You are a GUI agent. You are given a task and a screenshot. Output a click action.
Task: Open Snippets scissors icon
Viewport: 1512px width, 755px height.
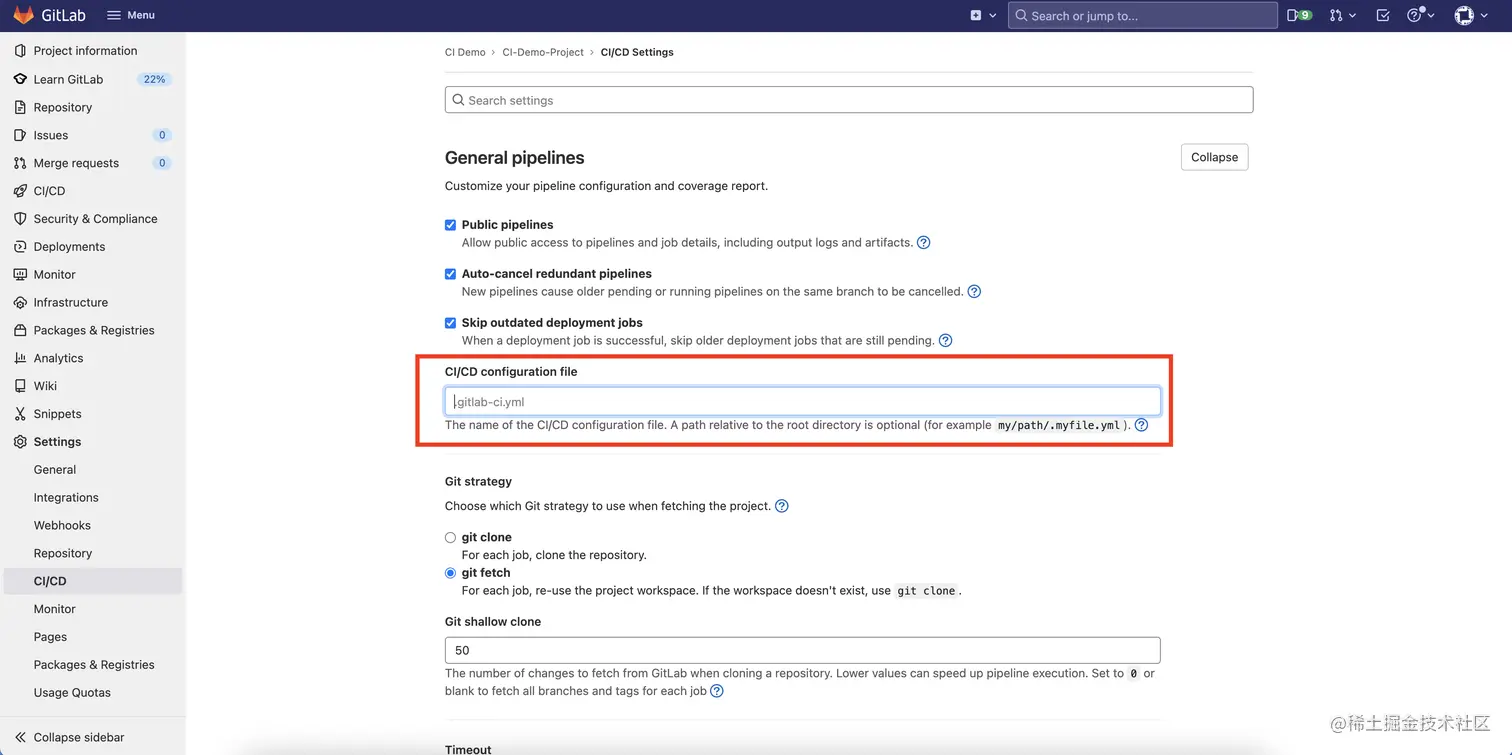(21, 414)
